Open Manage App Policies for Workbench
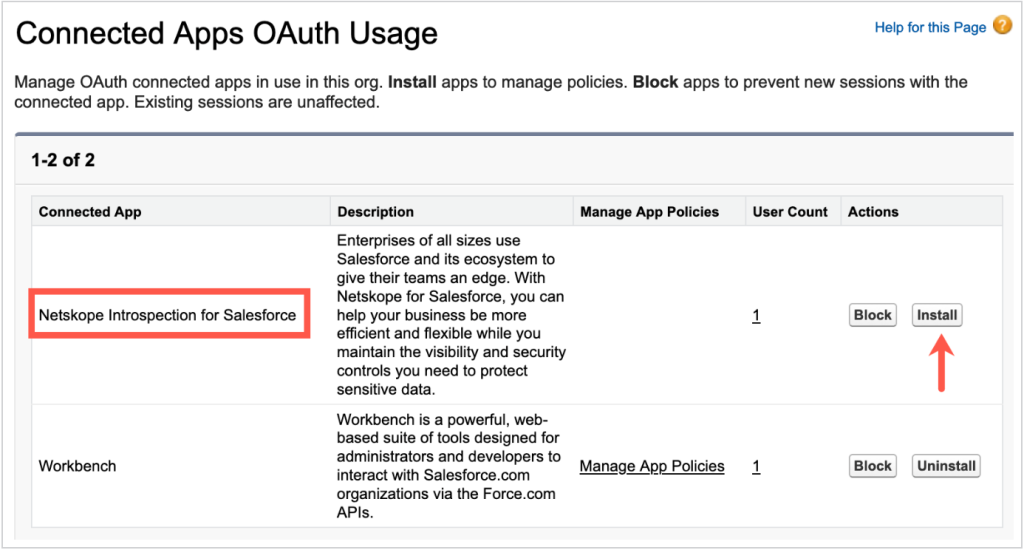This screenshot has height=550, width=1024. pos(652,466)
